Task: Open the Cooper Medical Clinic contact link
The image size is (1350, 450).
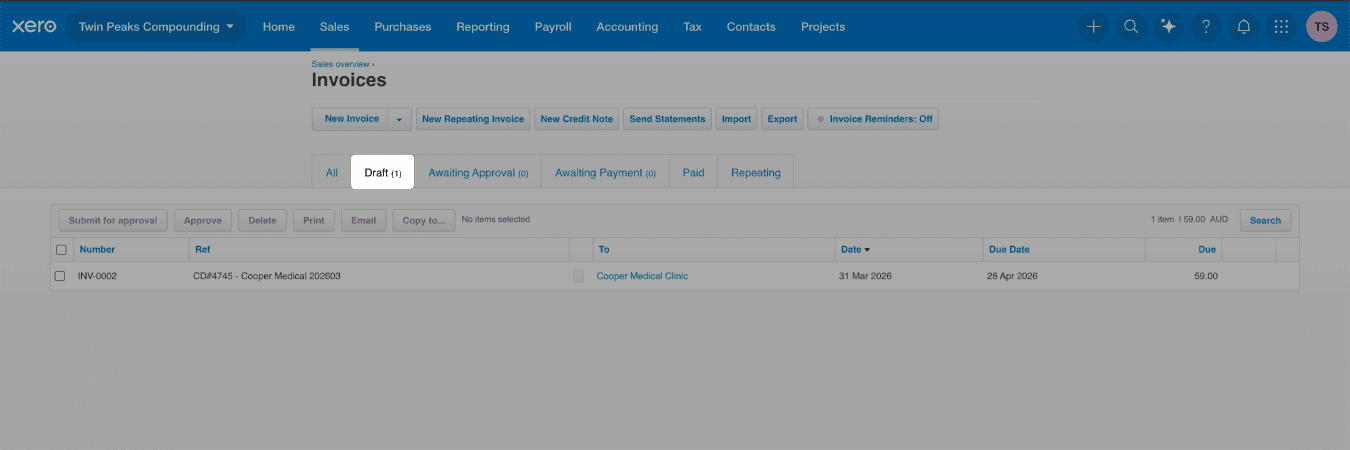Action: pyautogui.click(x=642, y=276)
